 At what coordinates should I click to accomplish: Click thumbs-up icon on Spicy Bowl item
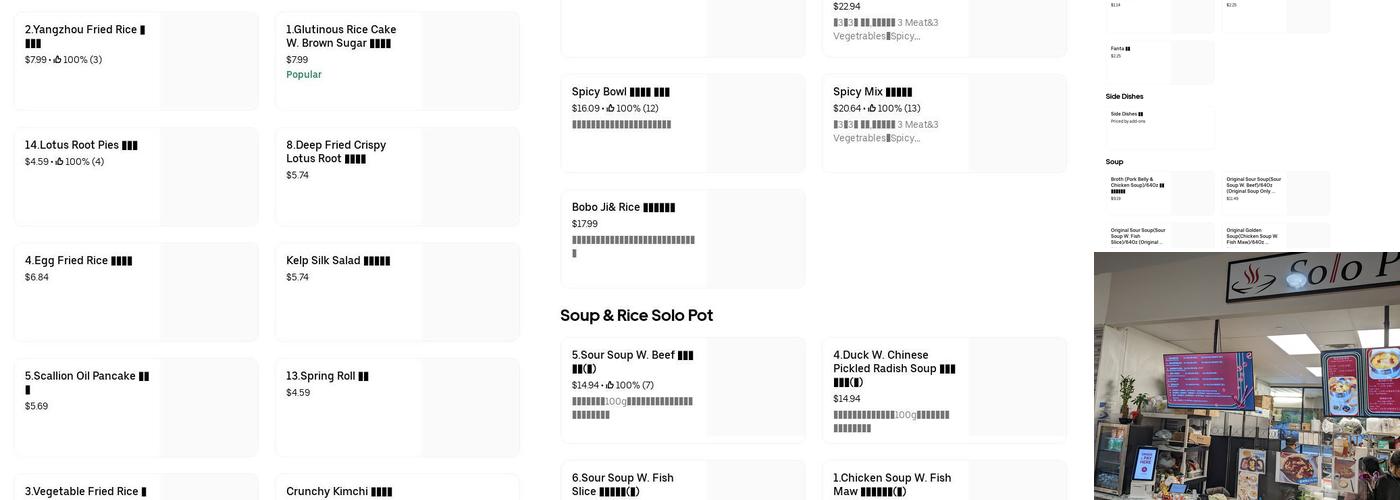[610, 109]
